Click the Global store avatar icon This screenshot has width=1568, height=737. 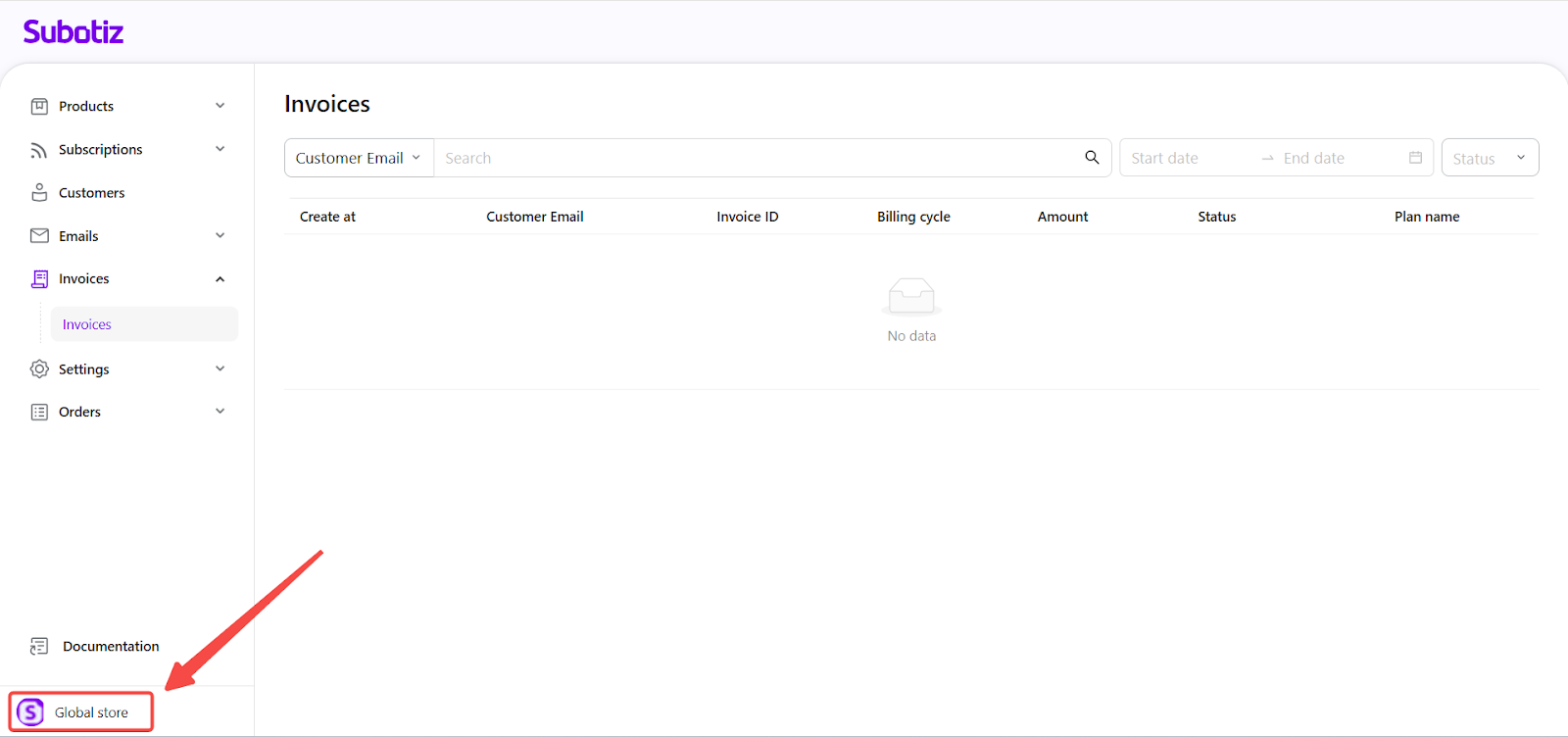(x=30, y=712)
